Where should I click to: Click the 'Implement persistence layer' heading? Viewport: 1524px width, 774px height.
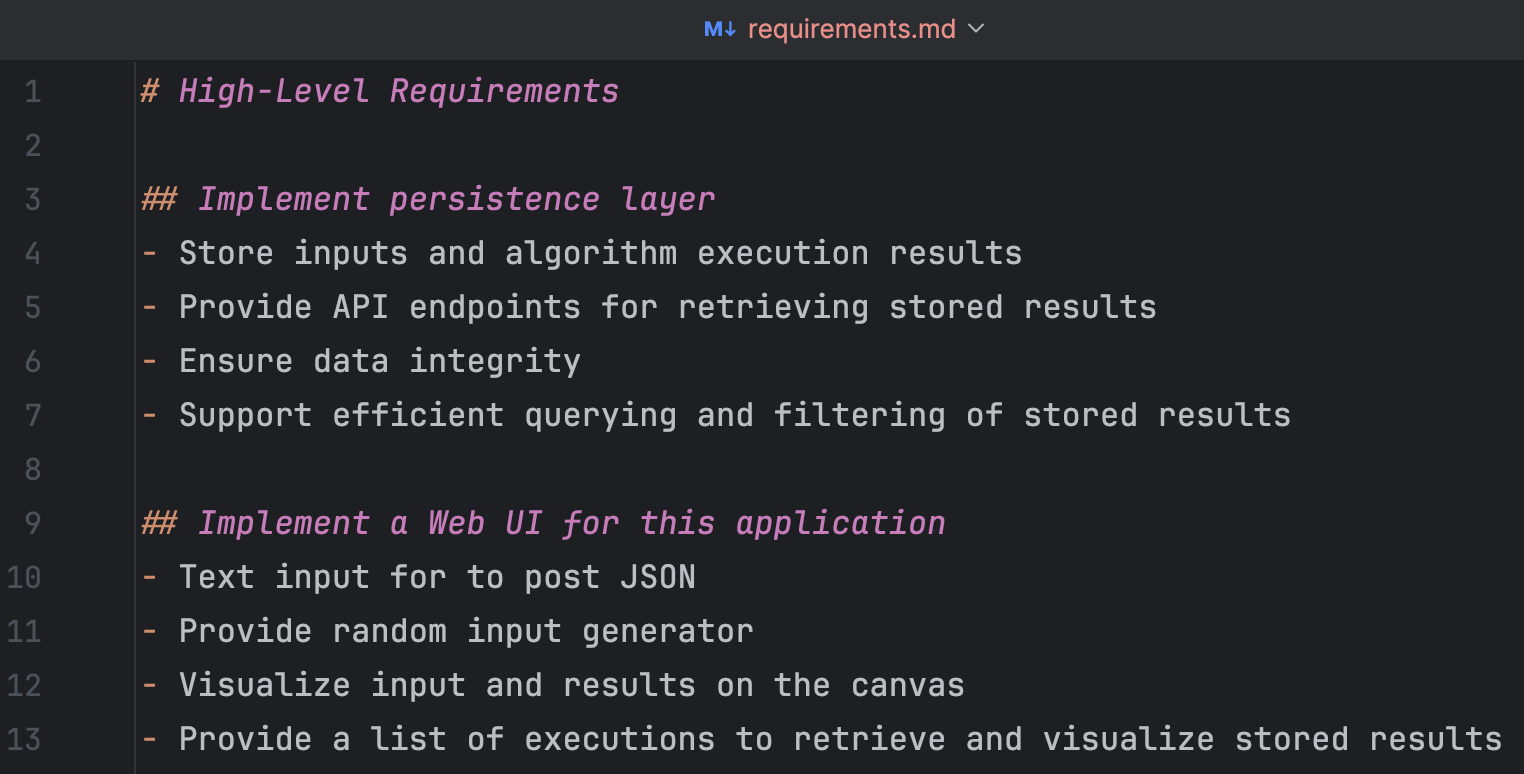[455, 200]
